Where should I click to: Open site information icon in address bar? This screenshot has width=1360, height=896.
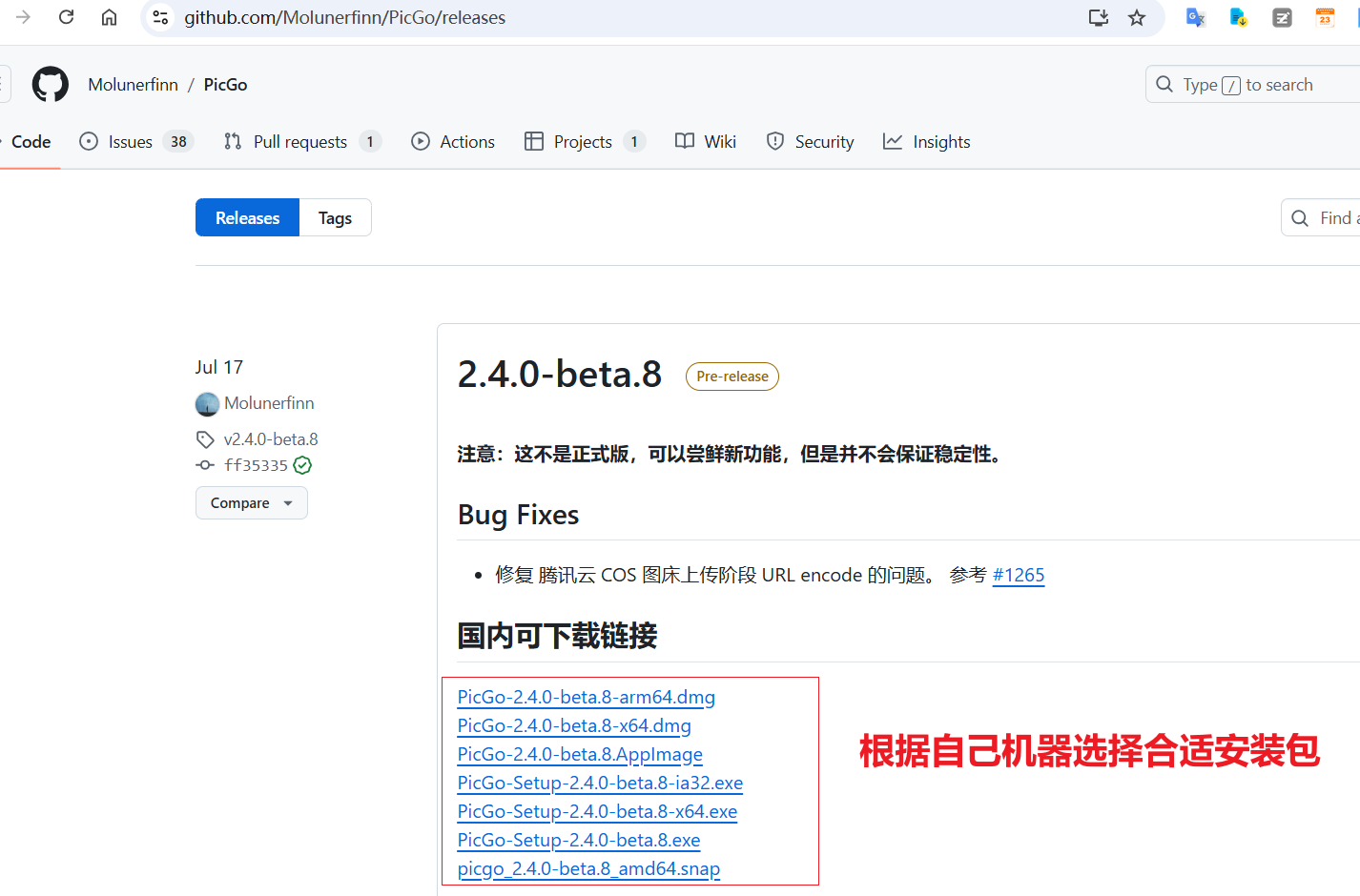[161, 17]
